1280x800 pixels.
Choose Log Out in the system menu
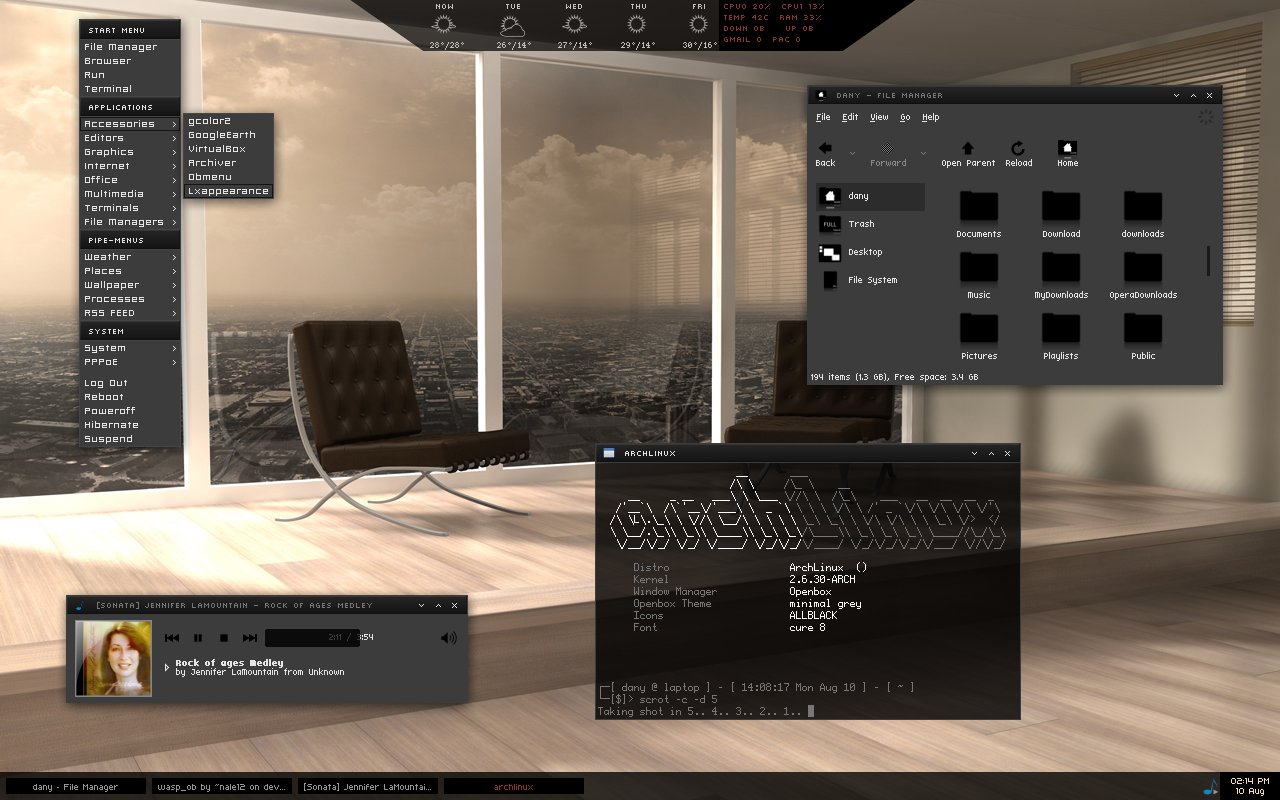(x=130, y=383)
